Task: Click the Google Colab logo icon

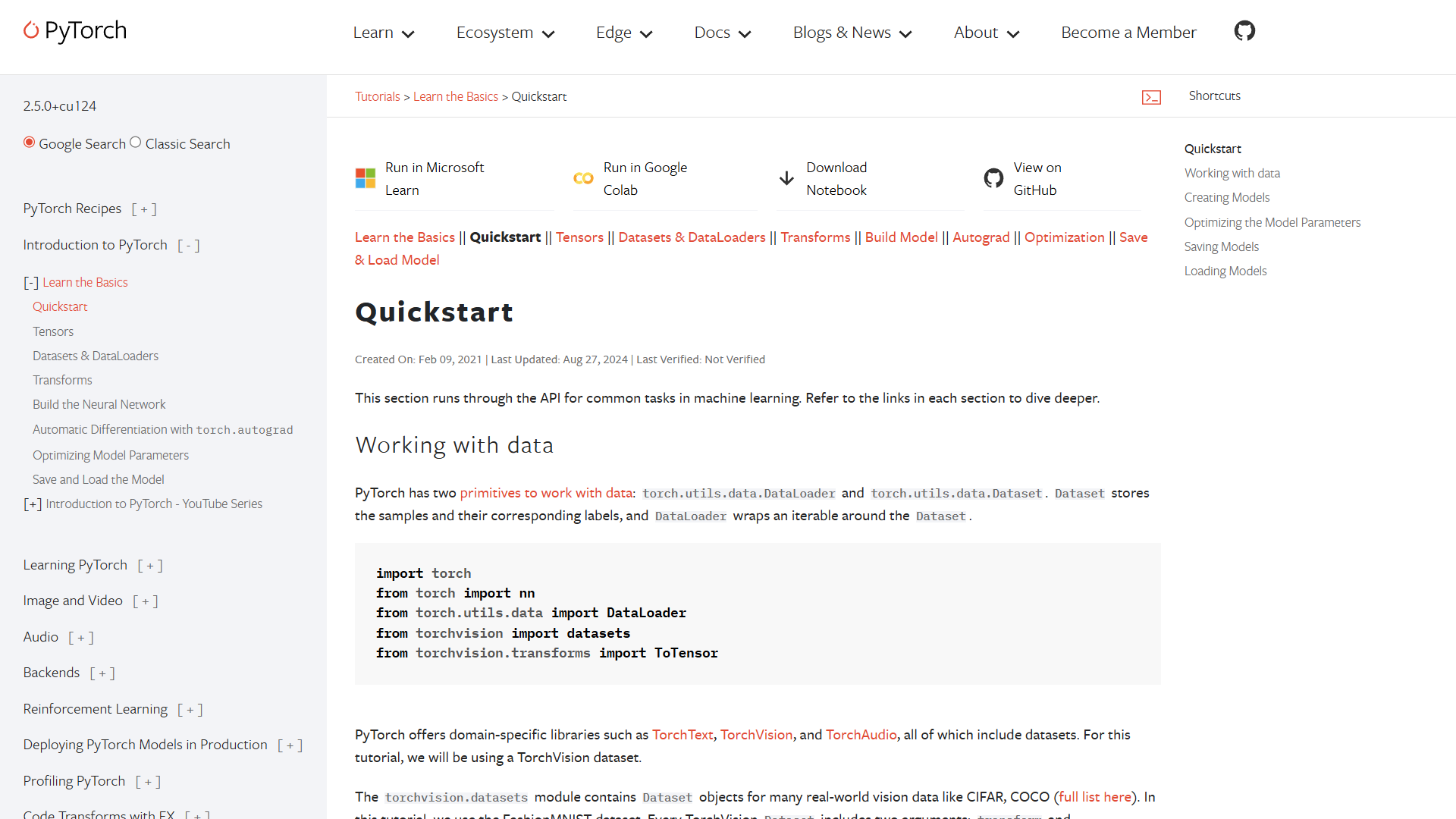Action: [x=583, y=178]
